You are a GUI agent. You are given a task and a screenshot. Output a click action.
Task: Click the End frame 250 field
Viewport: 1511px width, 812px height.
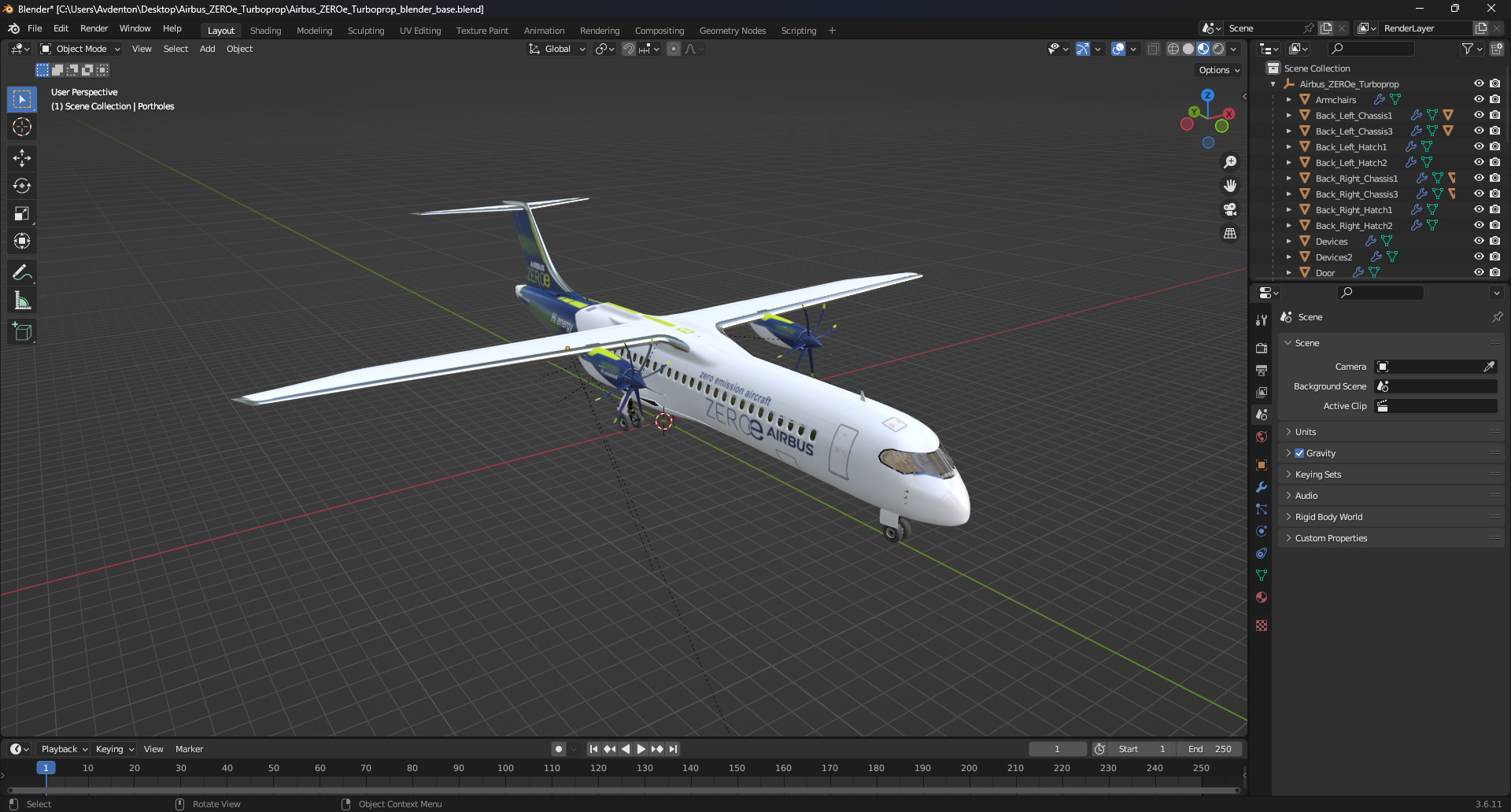tap(1210, 749)
